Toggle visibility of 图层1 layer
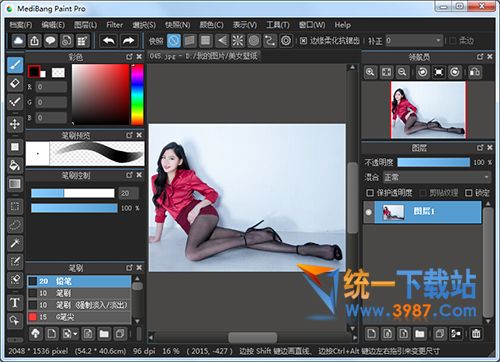This screenshot has height=362, width=500. click(x=369, y=212)
